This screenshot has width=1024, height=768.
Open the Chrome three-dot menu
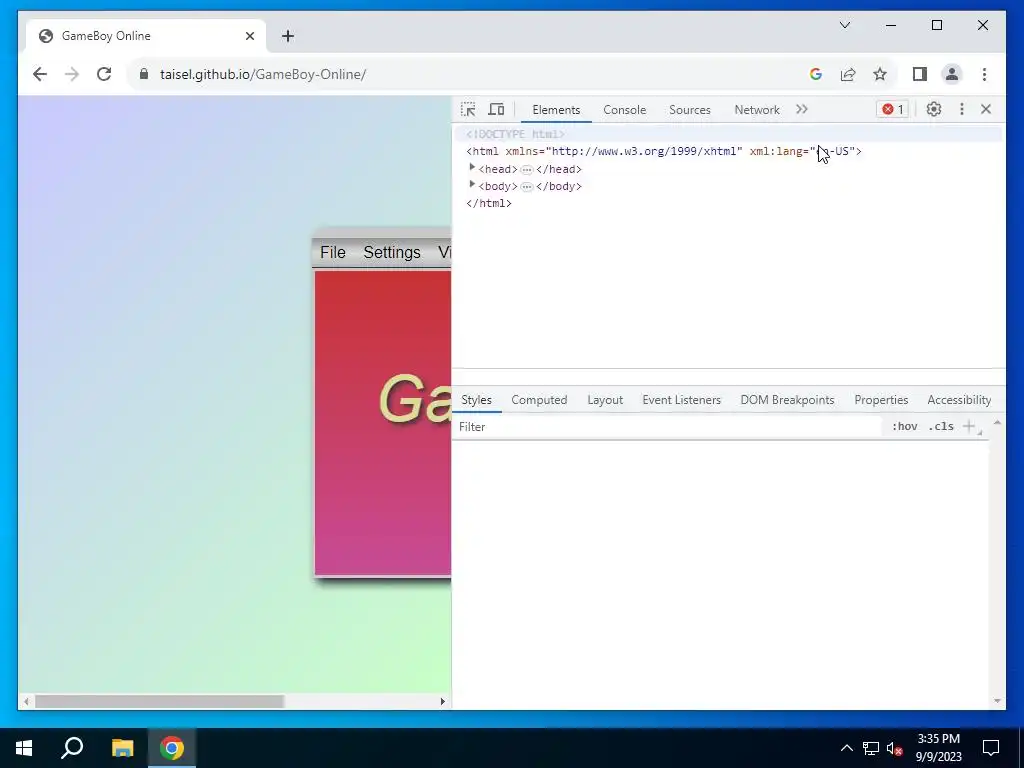(984, 74)
